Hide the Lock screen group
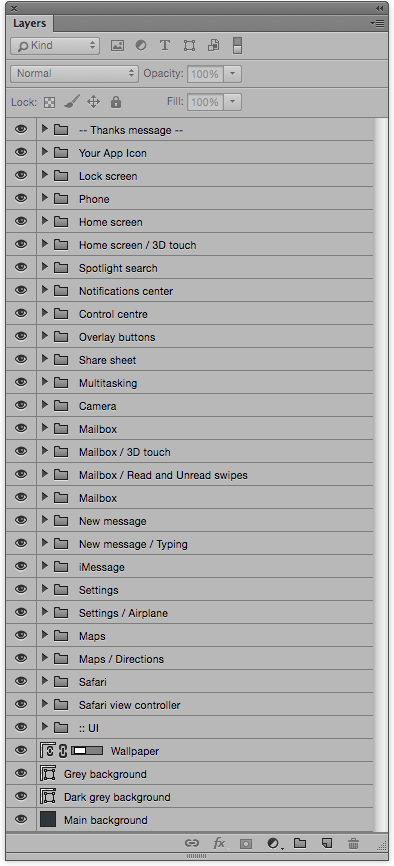 [x=21, y=176]
